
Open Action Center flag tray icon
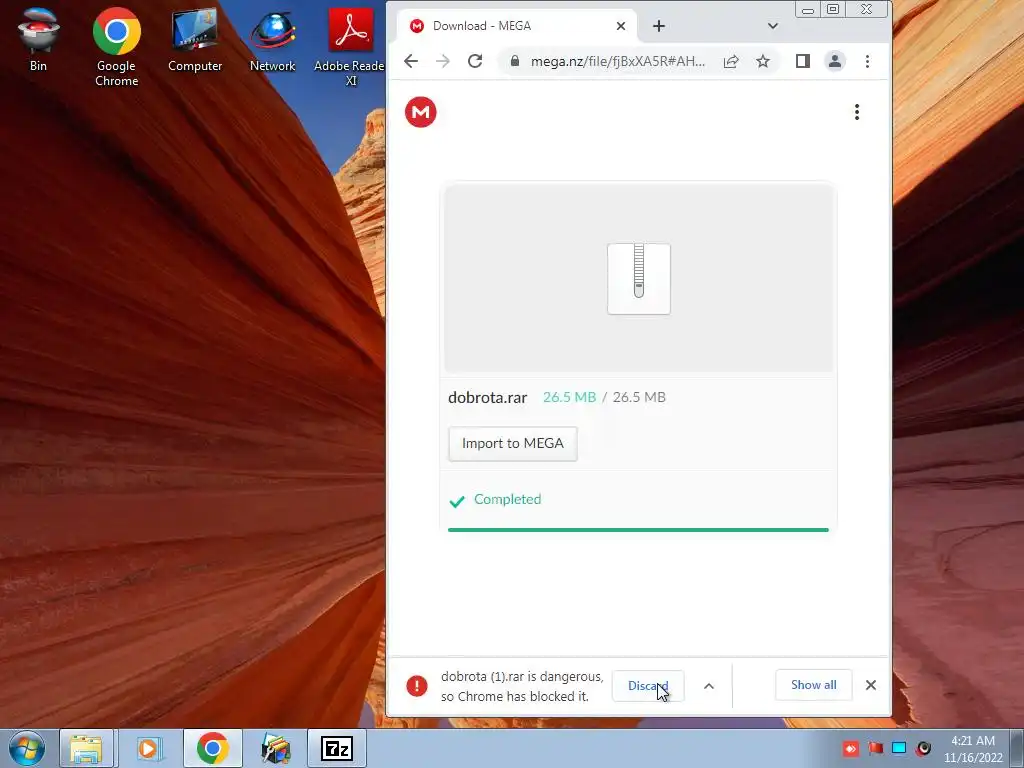point(875,748)
